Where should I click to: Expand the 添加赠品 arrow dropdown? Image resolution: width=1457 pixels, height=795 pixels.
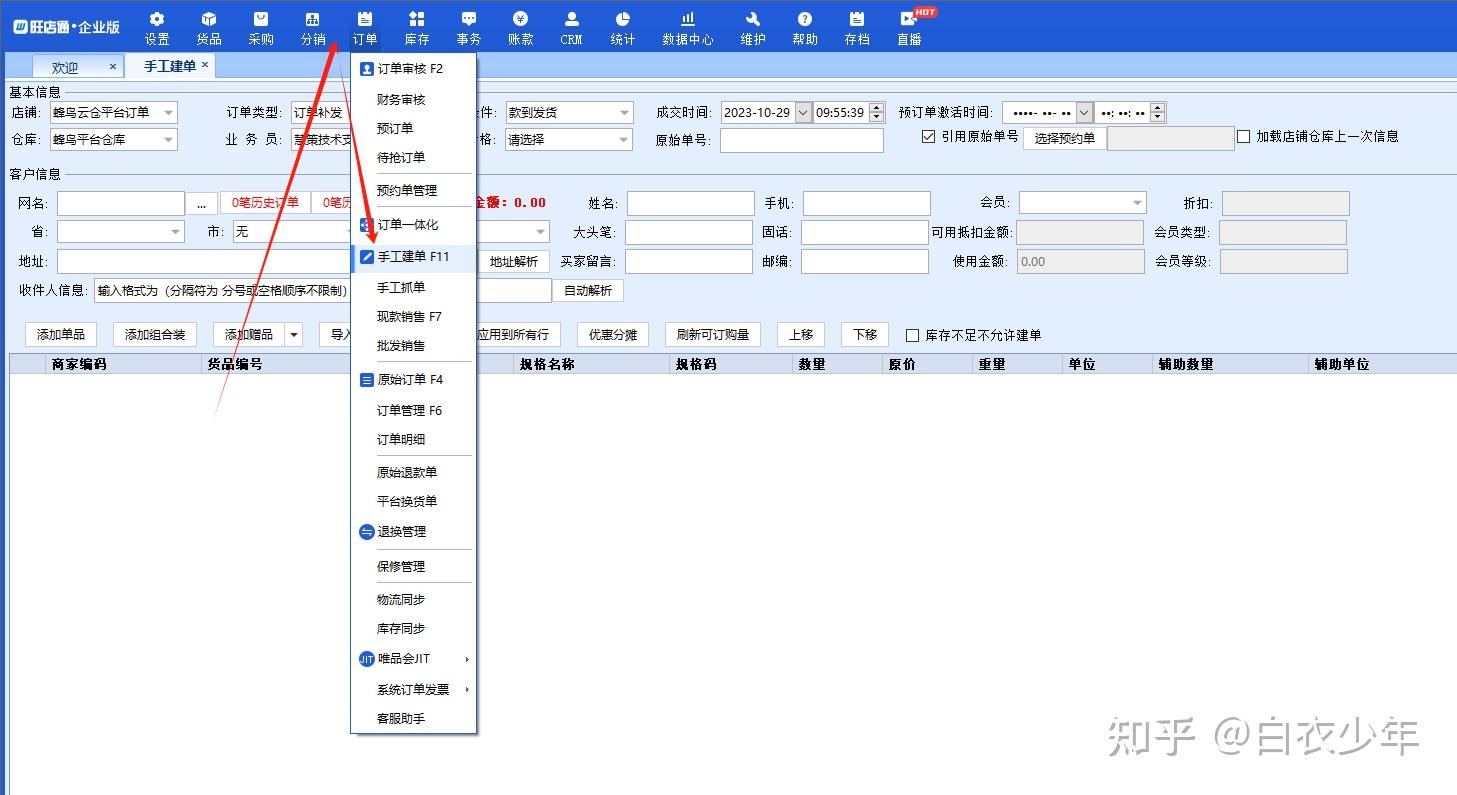(x=294, y=335)
